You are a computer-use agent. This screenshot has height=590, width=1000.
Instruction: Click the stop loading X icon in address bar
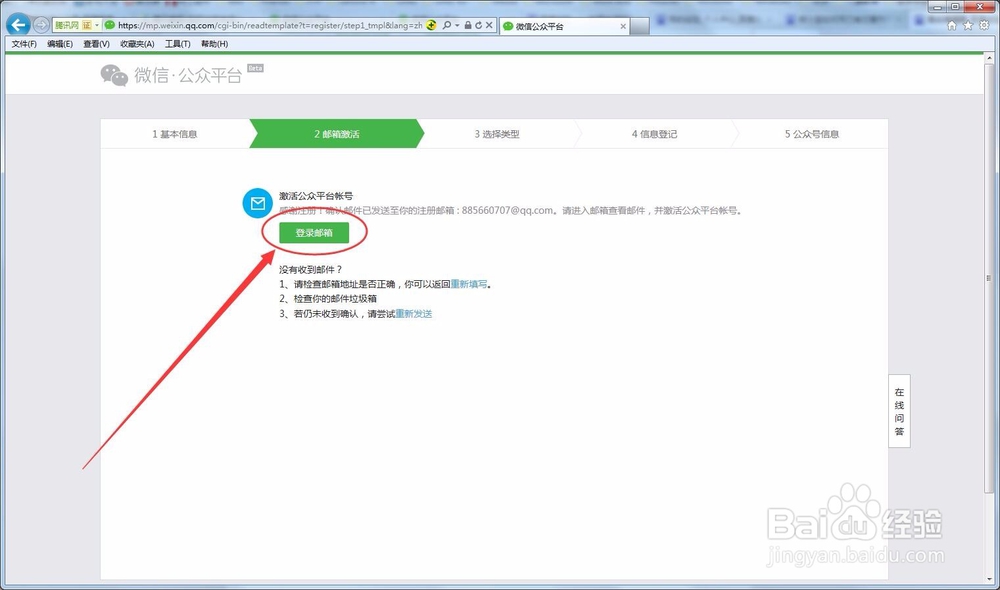click(x=489, y=26)
